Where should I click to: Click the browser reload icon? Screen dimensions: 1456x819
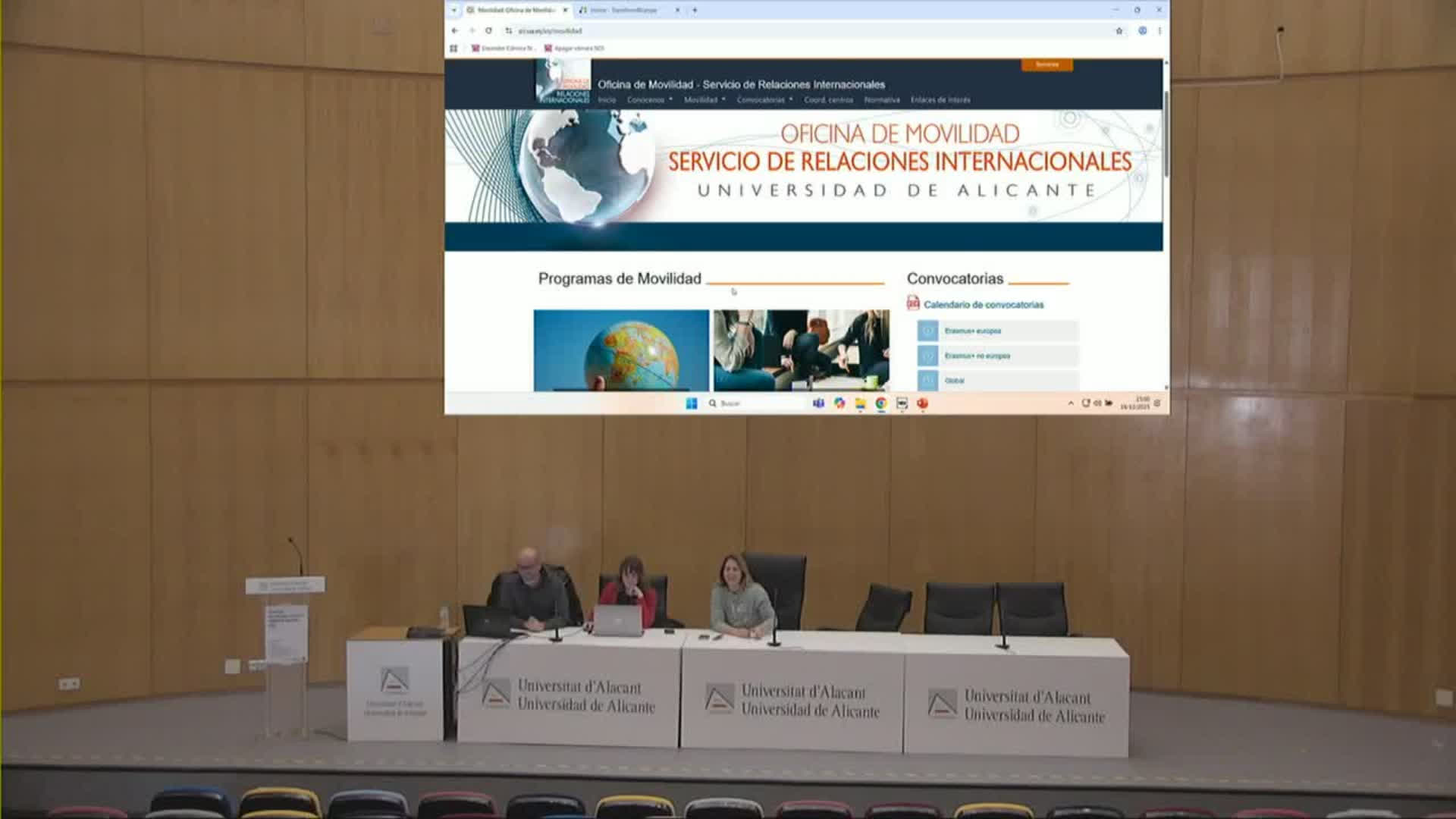click(488, 31)
